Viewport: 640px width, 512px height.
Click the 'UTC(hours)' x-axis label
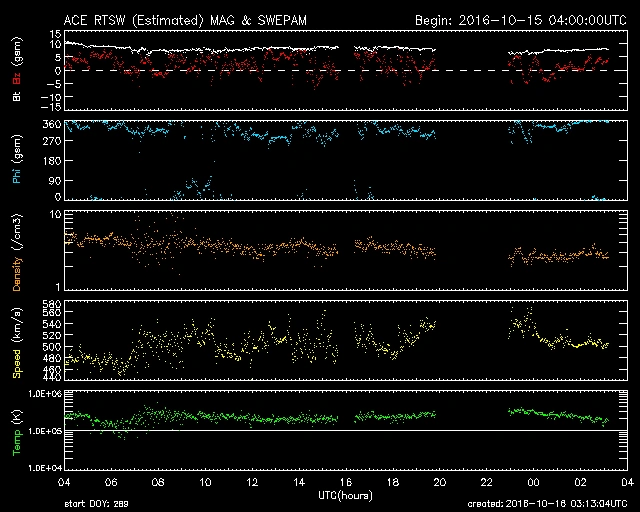(345, 496)
